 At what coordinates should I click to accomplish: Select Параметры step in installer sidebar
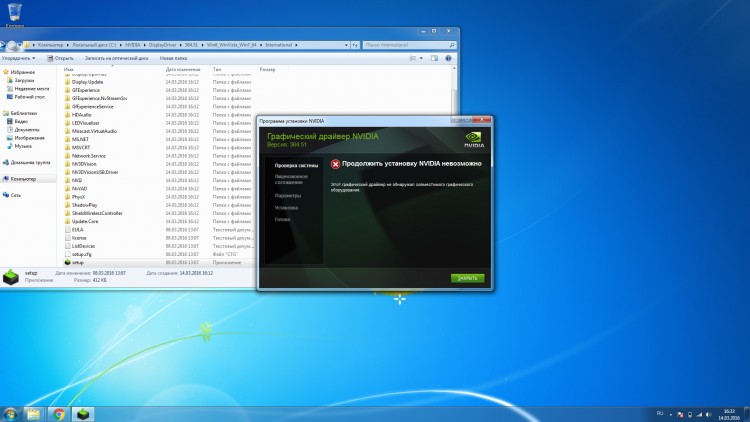coord(288,196)
